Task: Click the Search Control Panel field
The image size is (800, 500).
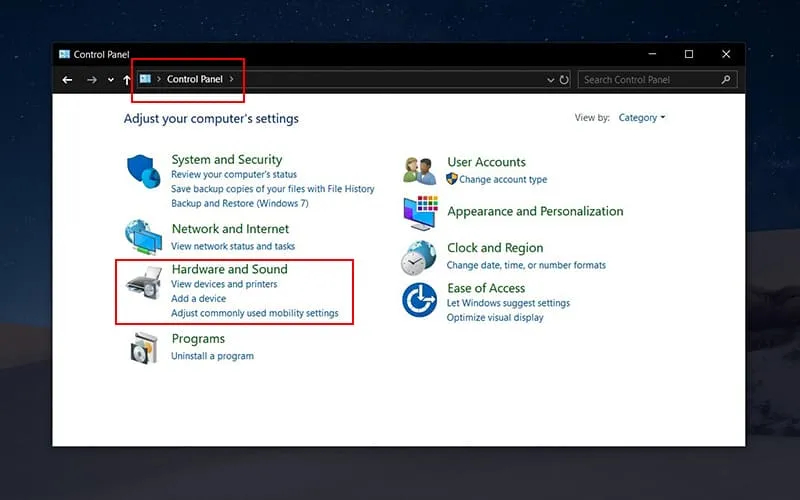Action: tap(648, 80)
